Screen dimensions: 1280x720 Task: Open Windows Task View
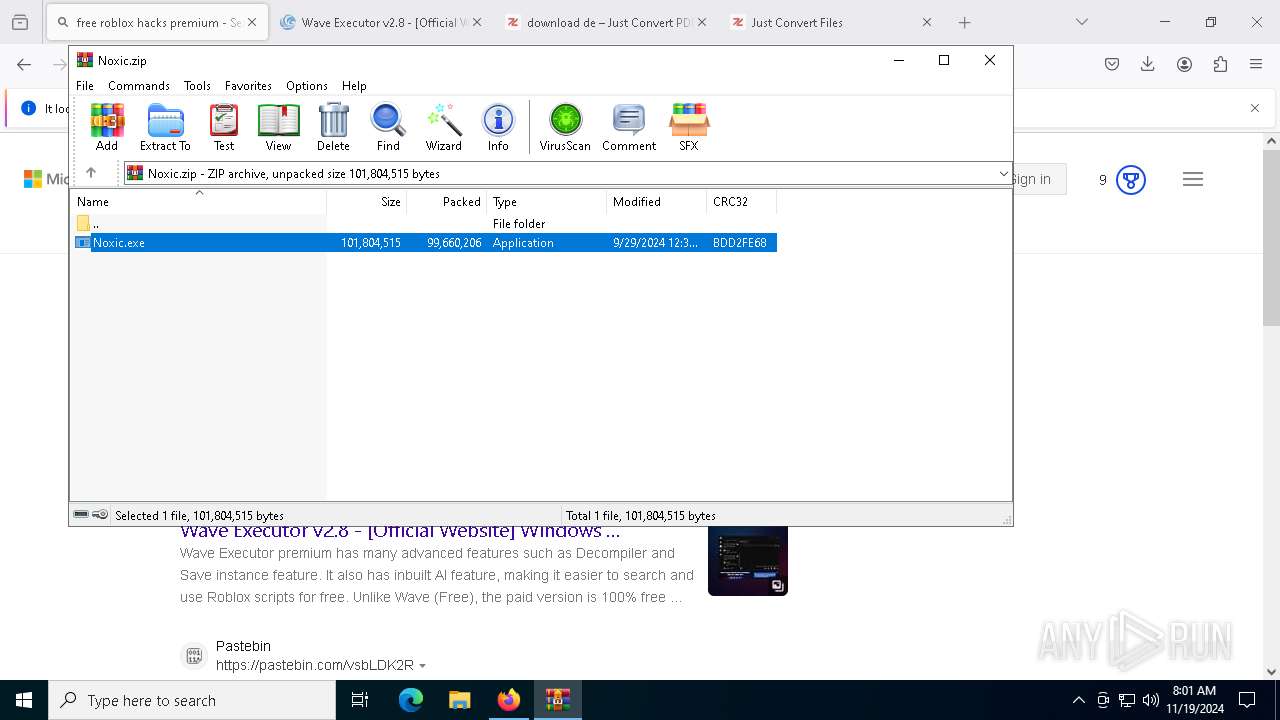pyautogui.click(x=360, y=700)
